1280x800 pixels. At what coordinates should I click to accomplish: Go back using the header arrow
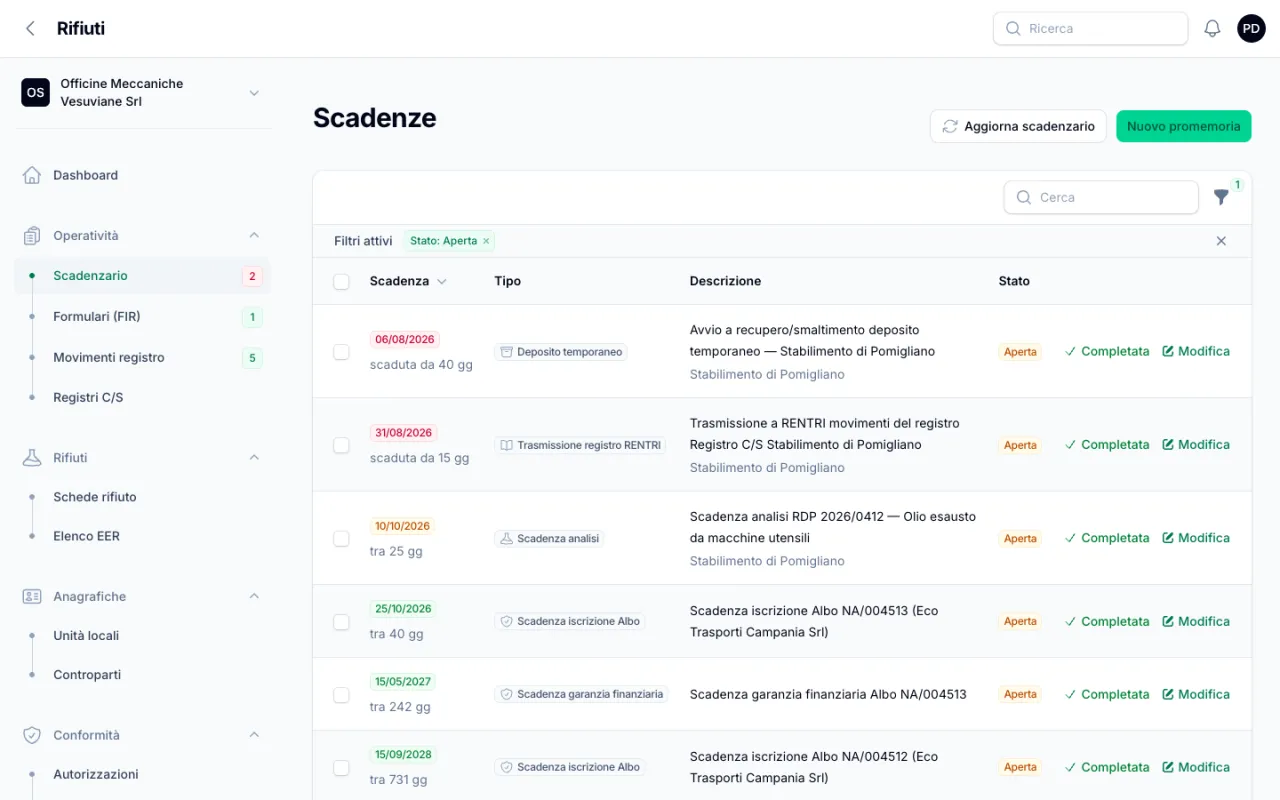(30, 29)
